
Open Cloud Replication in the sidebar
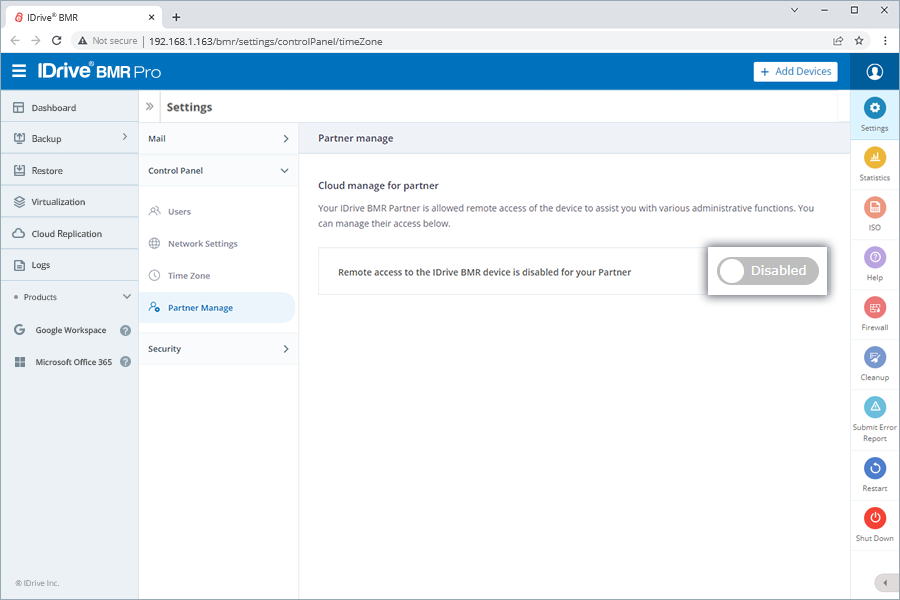(69, 234)
